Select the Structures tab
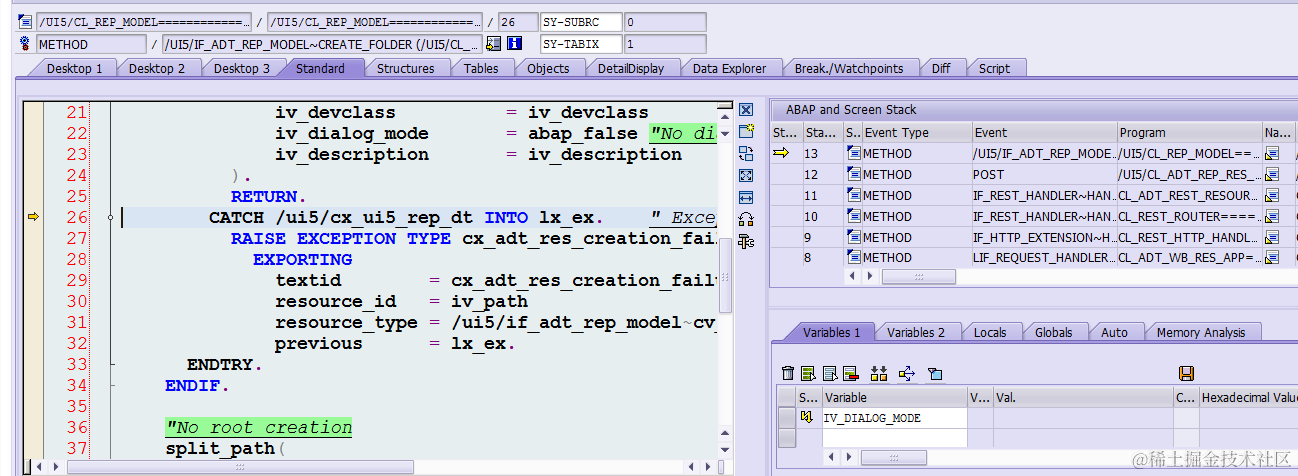This screenshot has height=476, width=1298. pyautogui.click(x=405, y=68)
